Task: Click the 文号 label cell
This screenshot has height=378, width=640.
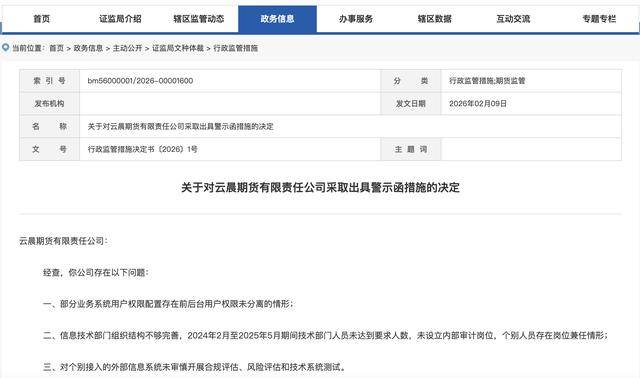Action: (x=49, y=149)
